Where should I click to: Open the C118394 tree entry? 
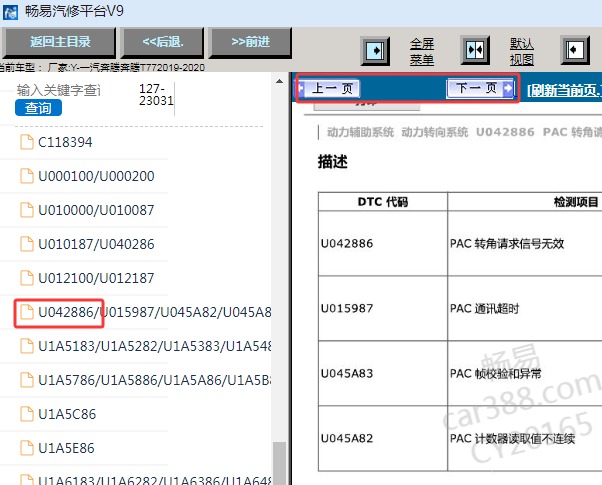tap(65, 142)
